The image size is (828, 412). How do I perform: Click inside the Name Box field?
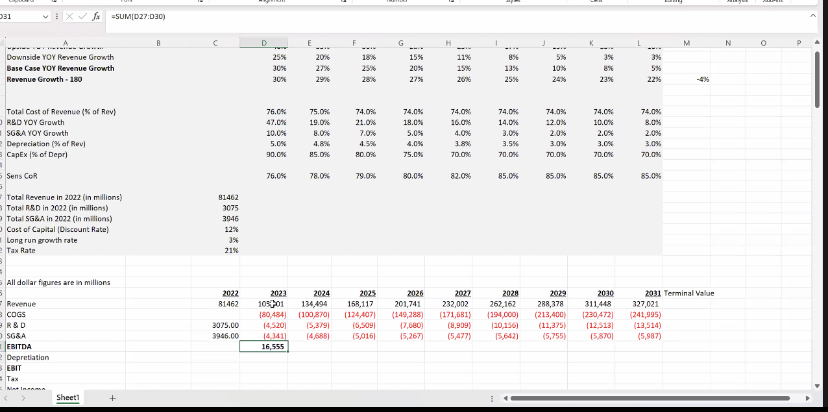coord(20,16)
